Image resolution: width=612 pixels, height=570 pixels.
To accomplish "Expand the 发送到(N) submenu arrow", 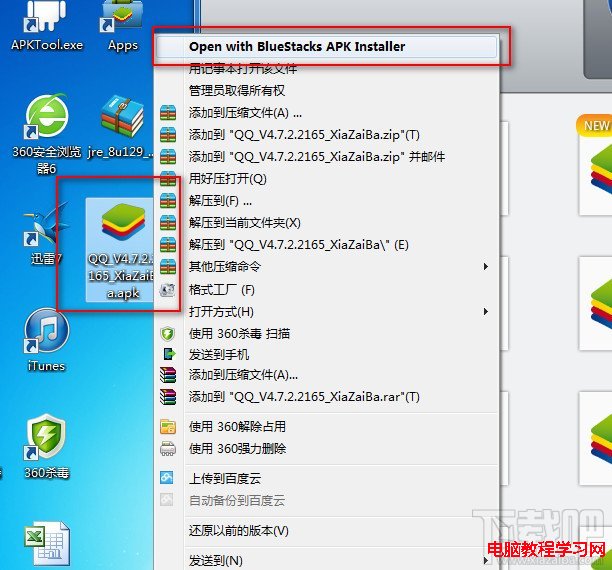I will pyautogui.click(x=486, y=561).
